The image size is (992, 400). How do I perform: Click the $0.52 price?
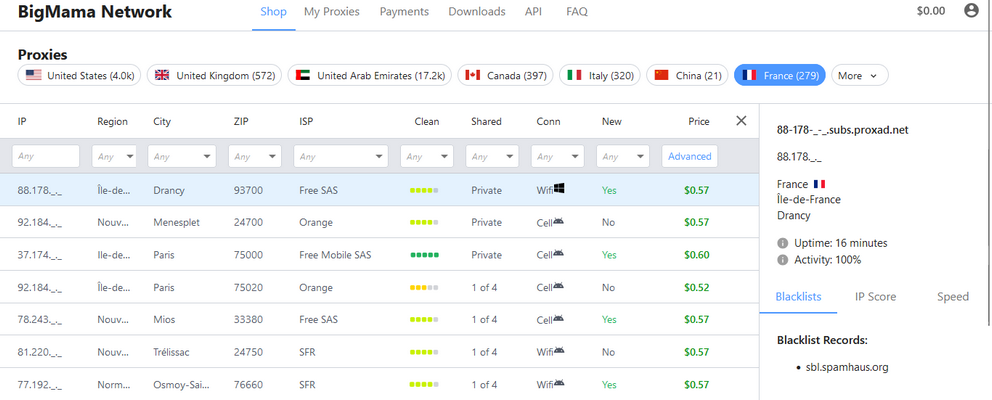(697, 287)
